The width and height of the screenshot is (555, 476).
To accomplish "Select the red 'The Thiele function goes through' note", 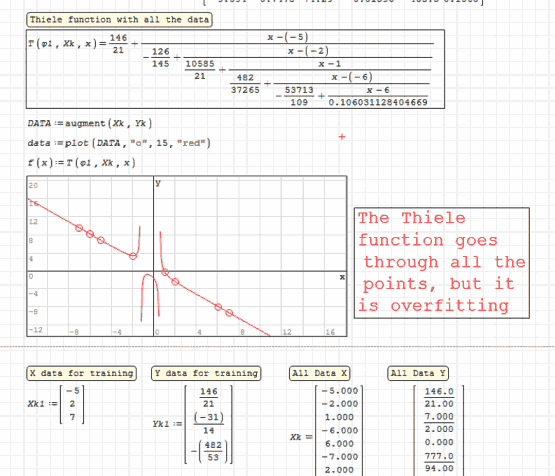I will [x=442, y=263].
